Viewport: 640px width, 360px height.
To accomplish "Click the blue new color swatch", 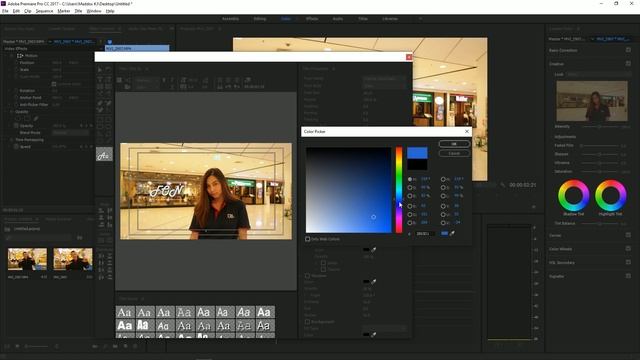I will pos(417,153).
